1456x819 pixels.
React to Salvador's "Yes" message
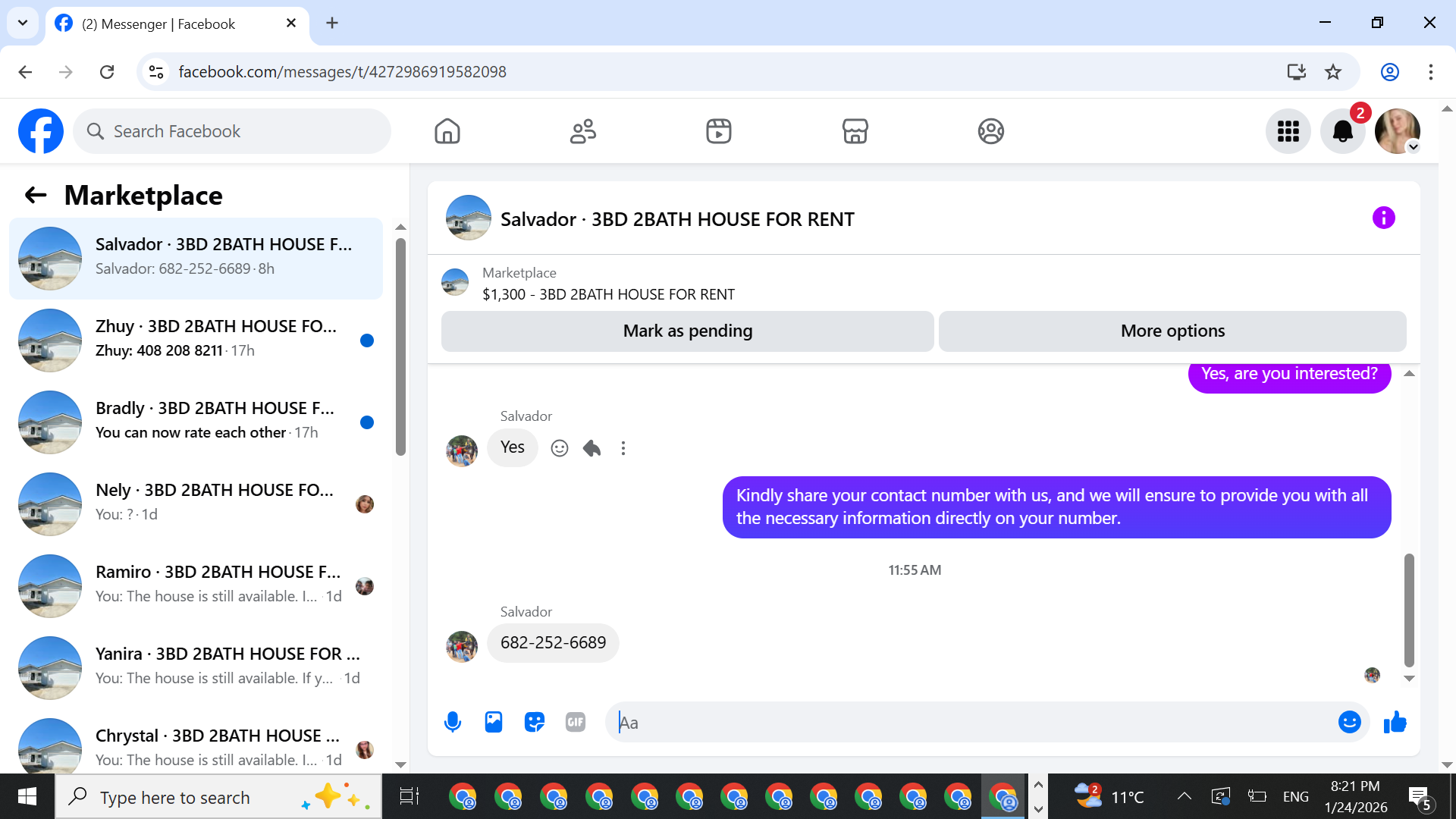click(560, 448)
